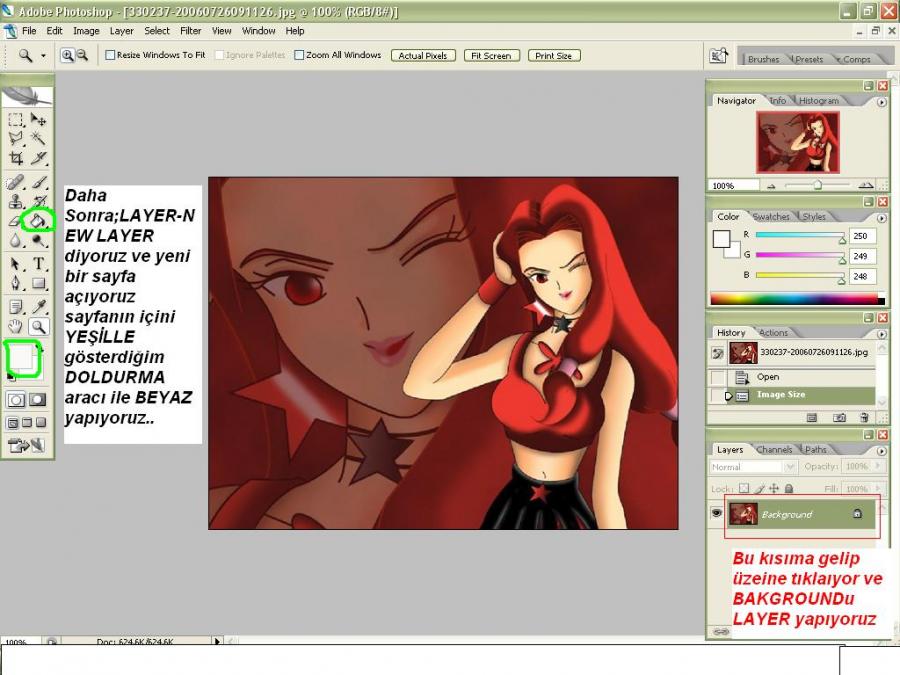Open the Layers panel options menu arrow
The image size is (900, 675).
(x=882, y=450)
